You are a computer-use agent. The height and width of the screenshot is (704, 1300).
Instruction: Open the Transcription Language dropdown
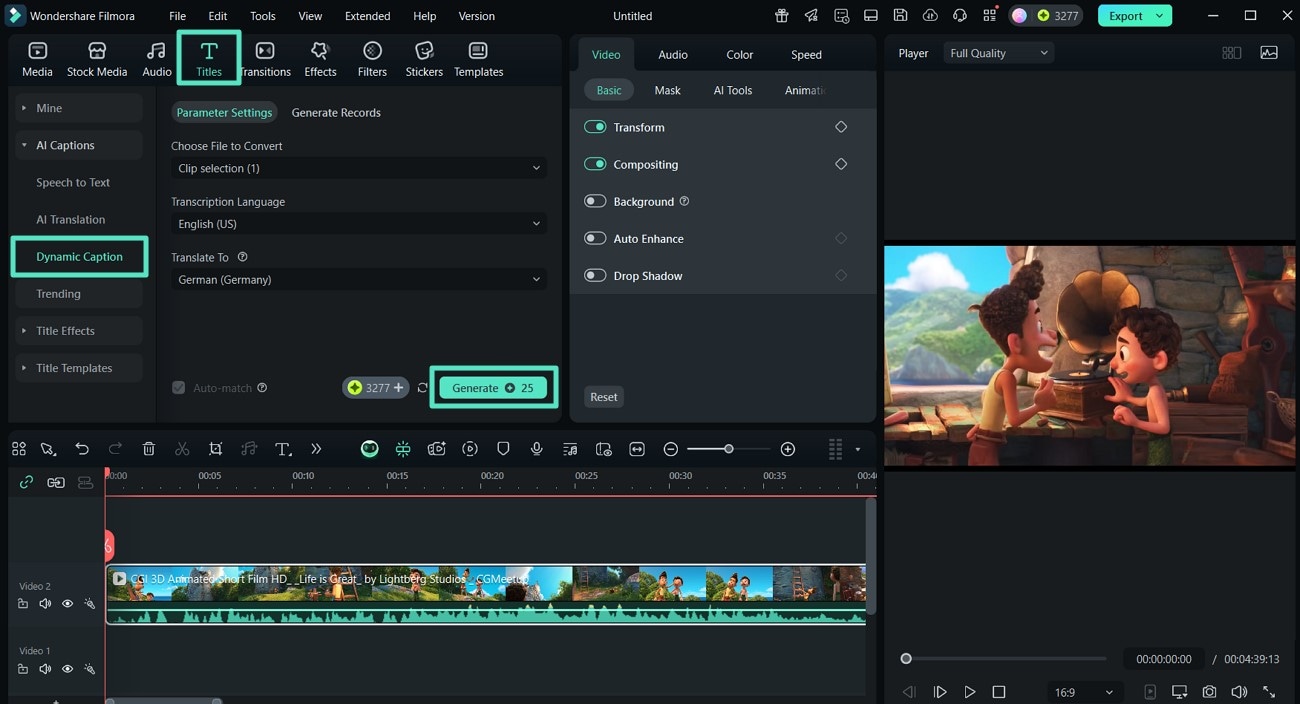click(359, 224)
